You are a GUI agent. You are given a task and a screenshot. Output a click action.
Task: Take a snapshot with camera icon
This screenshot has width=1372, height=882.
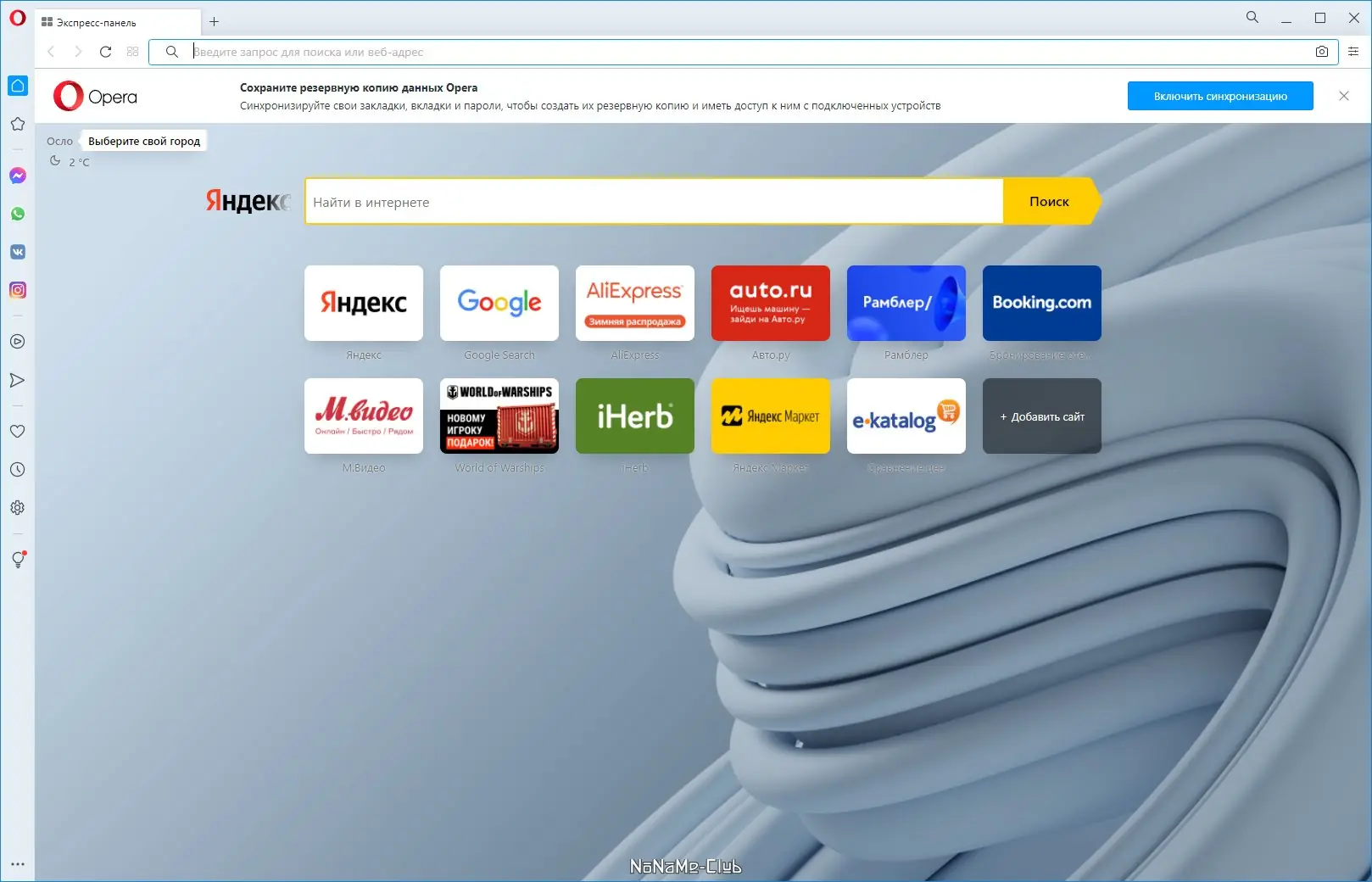tap(1322, 52)
